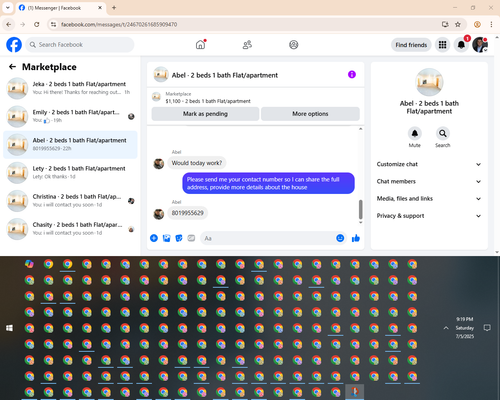The width and height of the screenshot is (500, 400).
Task: Expand Privacy & support section
Action: (x=429, y=216)
